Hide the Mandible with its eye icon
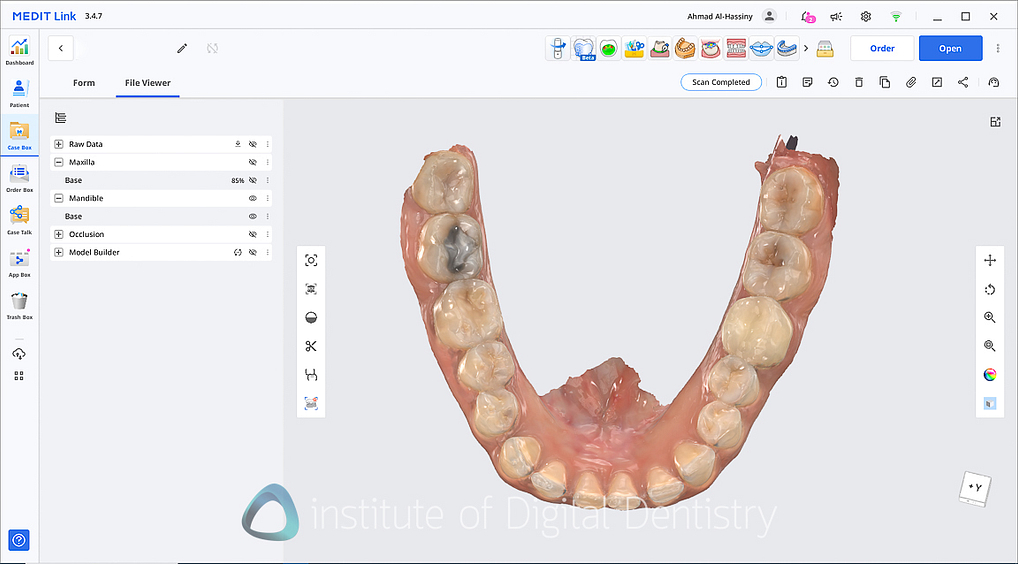The width and height of the screenshot is (1018, 564). click(x=253, y=198)
